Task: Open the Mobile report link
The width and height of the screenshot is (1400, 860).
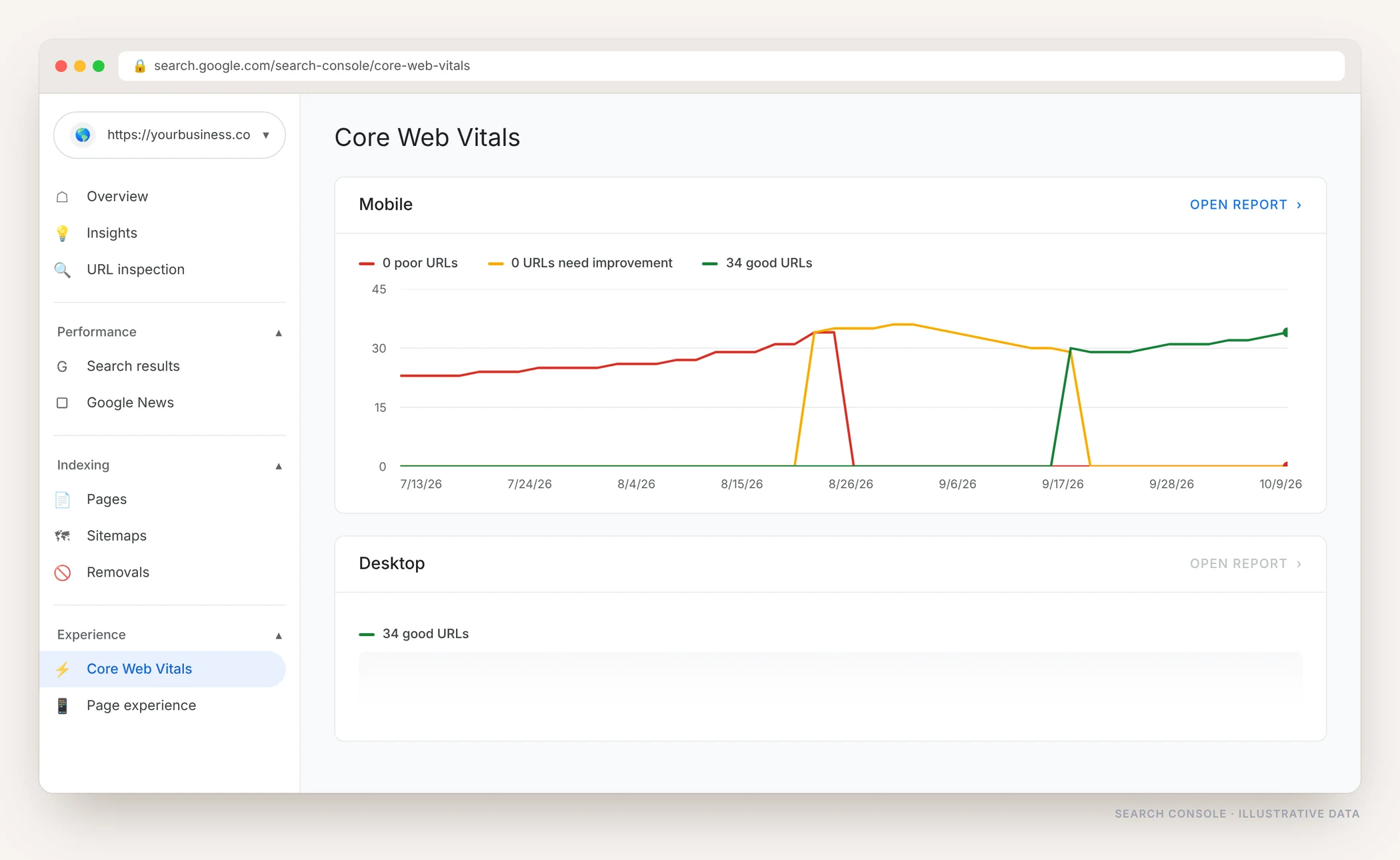Action: coord(1245,205)
